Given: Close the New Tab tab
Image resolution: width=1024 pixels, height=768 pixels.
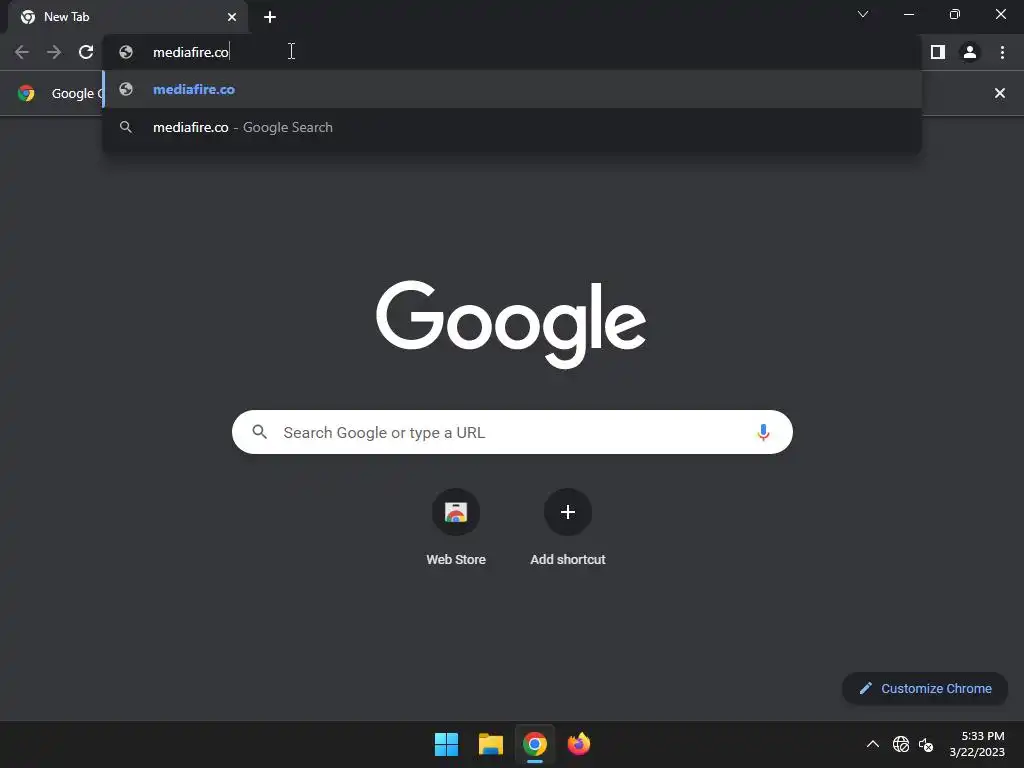Looking at the screenshot, I should (x=232, y=17).
